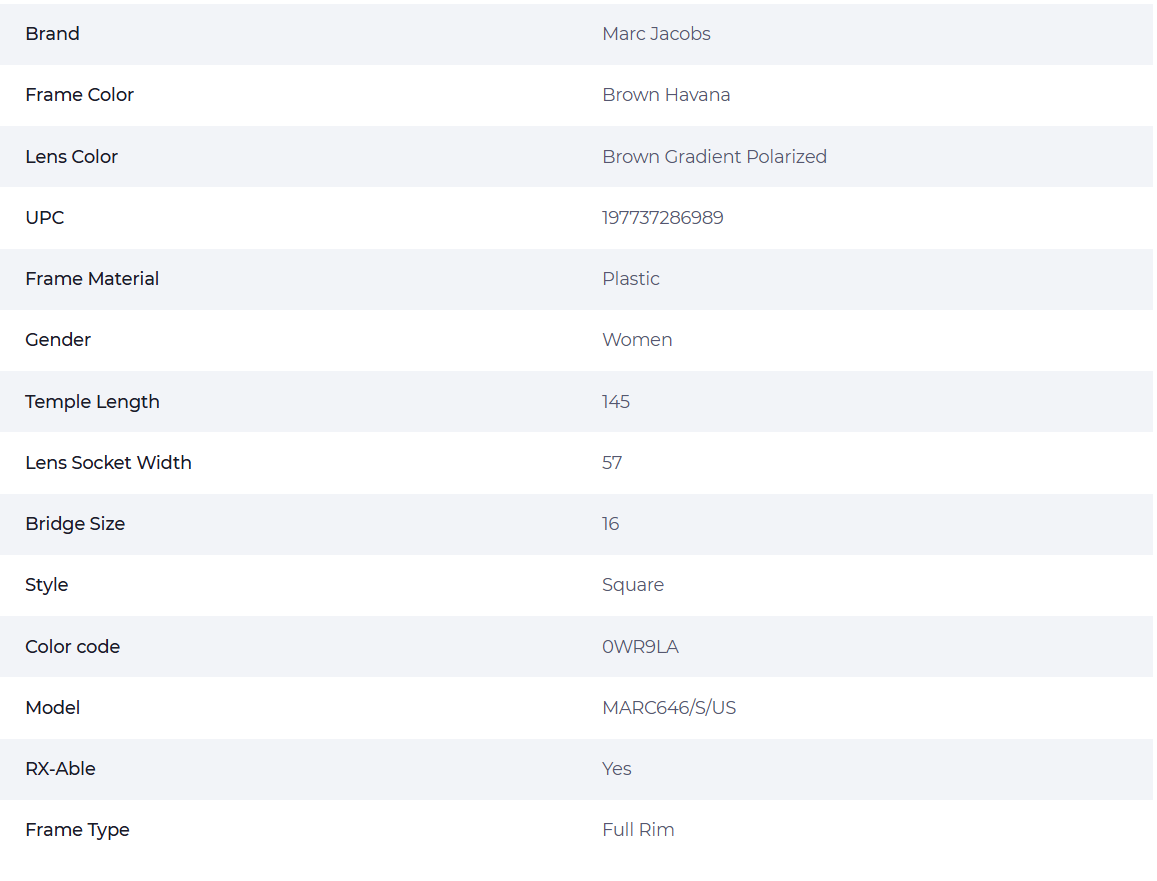Click the Brown Havana frame color value
This screenshot has height=881, width=1157.
click(x=666, y=95)
